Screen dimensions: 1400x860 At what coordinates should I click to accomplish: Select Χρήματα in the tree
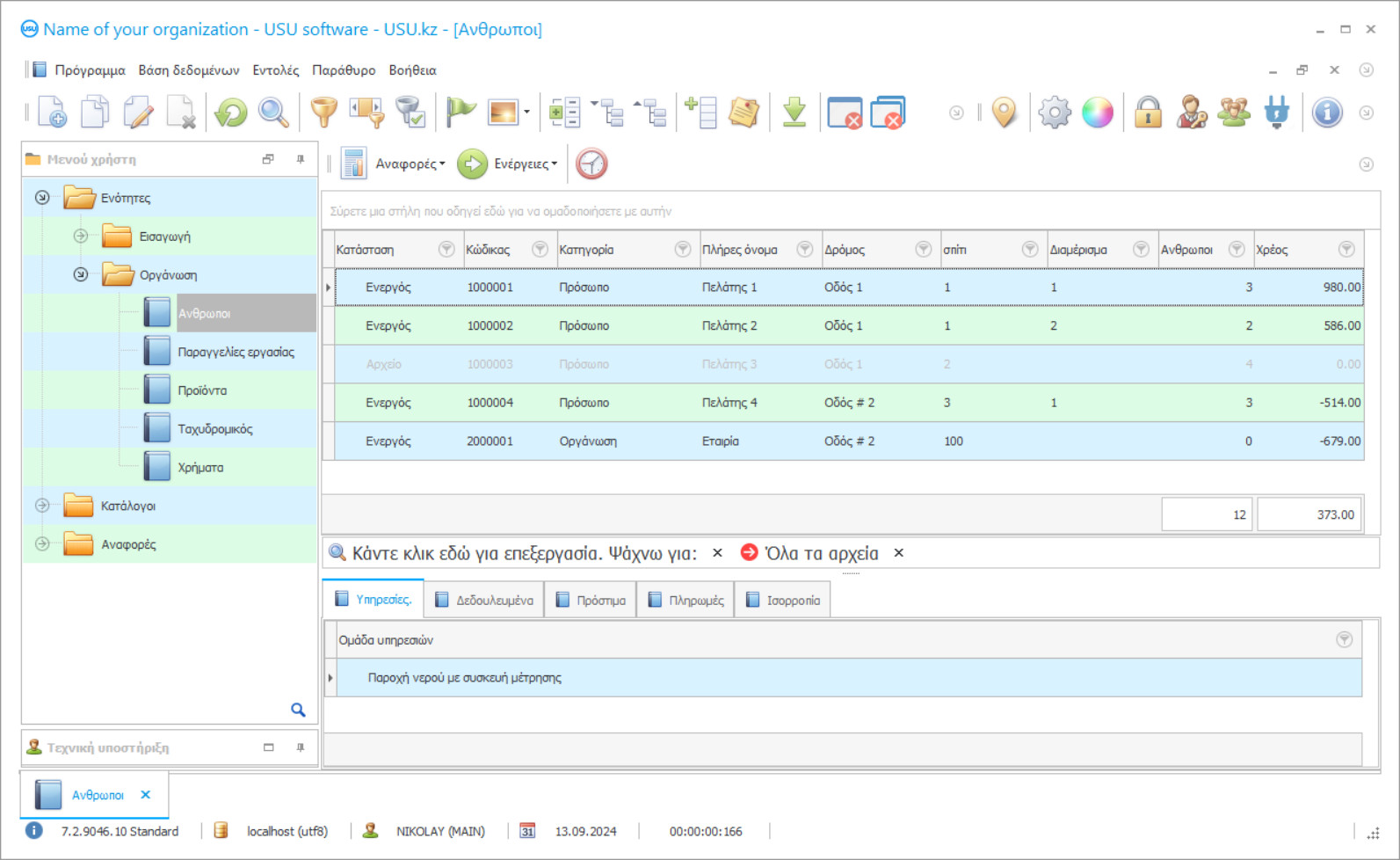pyautogui.click(x=200, y=468)
